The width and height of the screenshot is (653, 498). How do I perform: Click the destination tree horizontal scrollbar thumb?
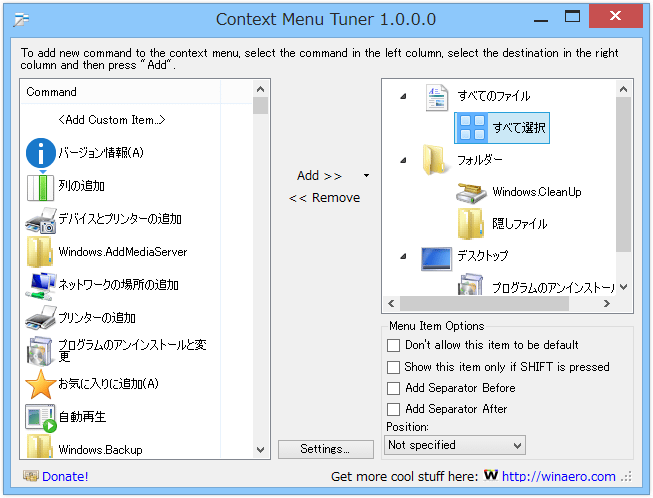tap(484, 304)
